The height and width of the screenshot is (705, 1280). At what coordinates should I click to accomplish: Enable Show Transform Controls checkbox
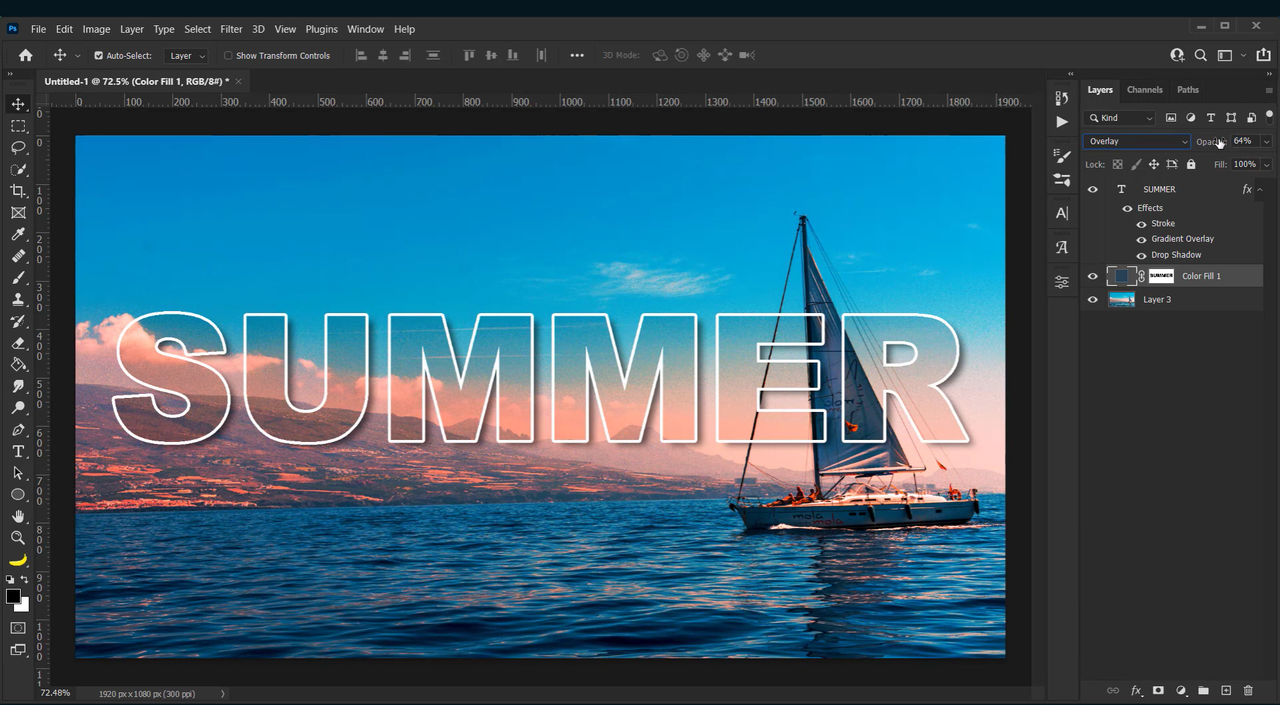[x=228, y=56]
